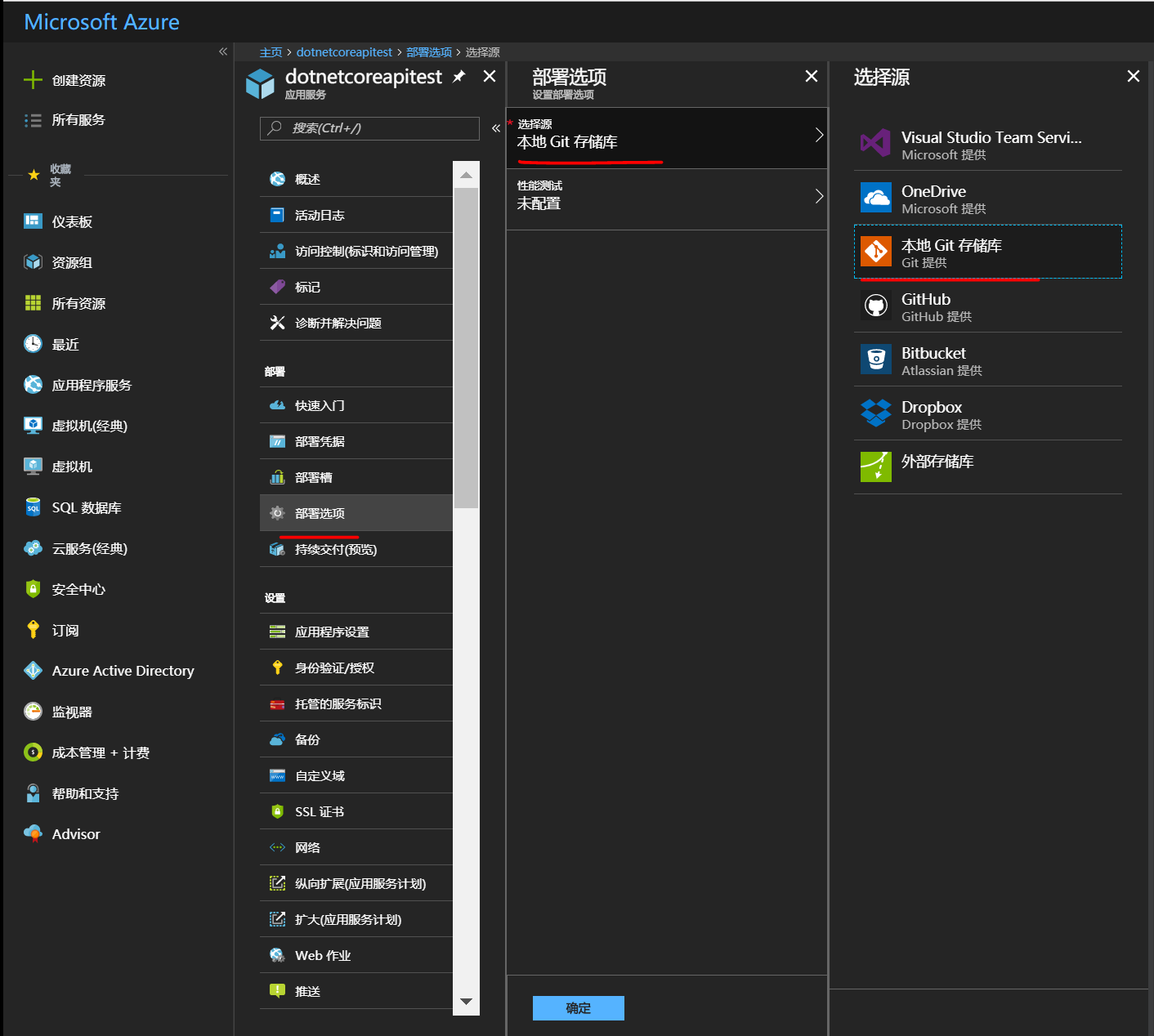
Task: Click the Azure Active Directory icon
Action: [33, 671]
